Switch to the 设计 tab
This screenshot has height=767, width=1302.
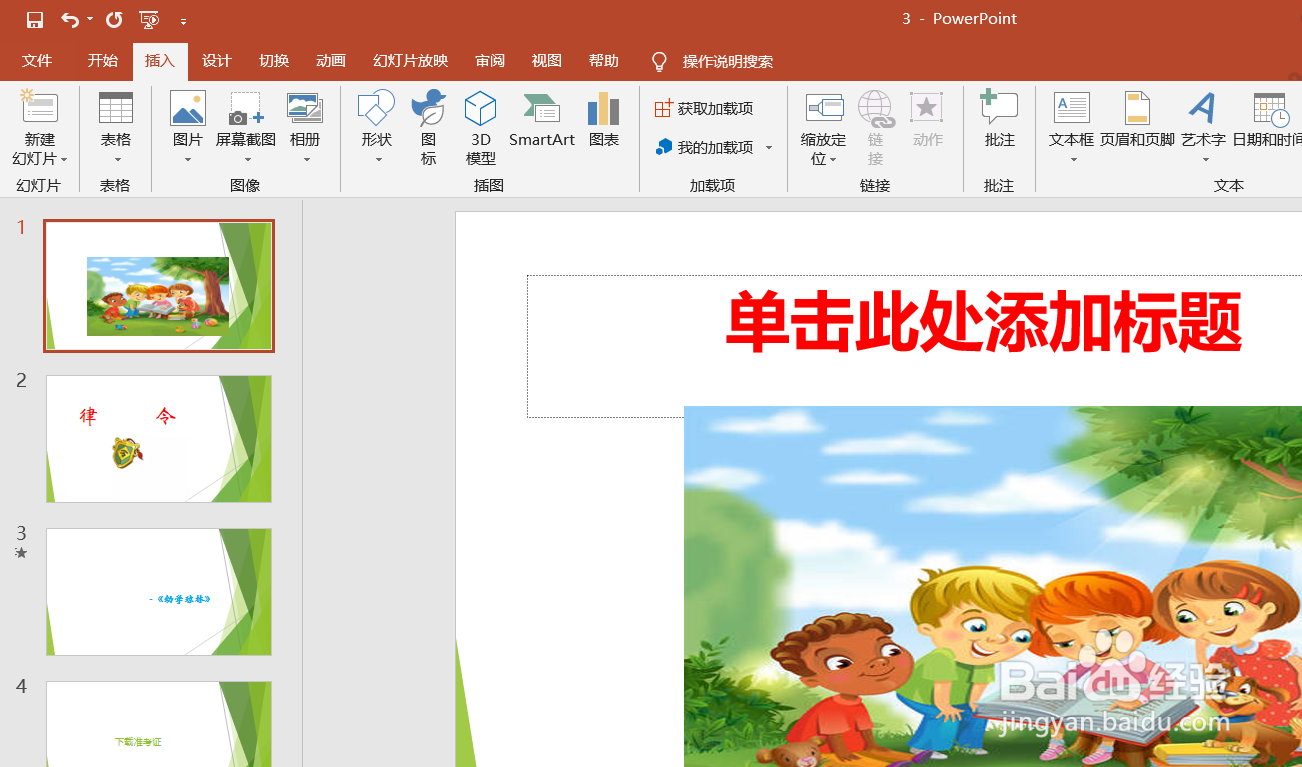click(x=217, y=61)
